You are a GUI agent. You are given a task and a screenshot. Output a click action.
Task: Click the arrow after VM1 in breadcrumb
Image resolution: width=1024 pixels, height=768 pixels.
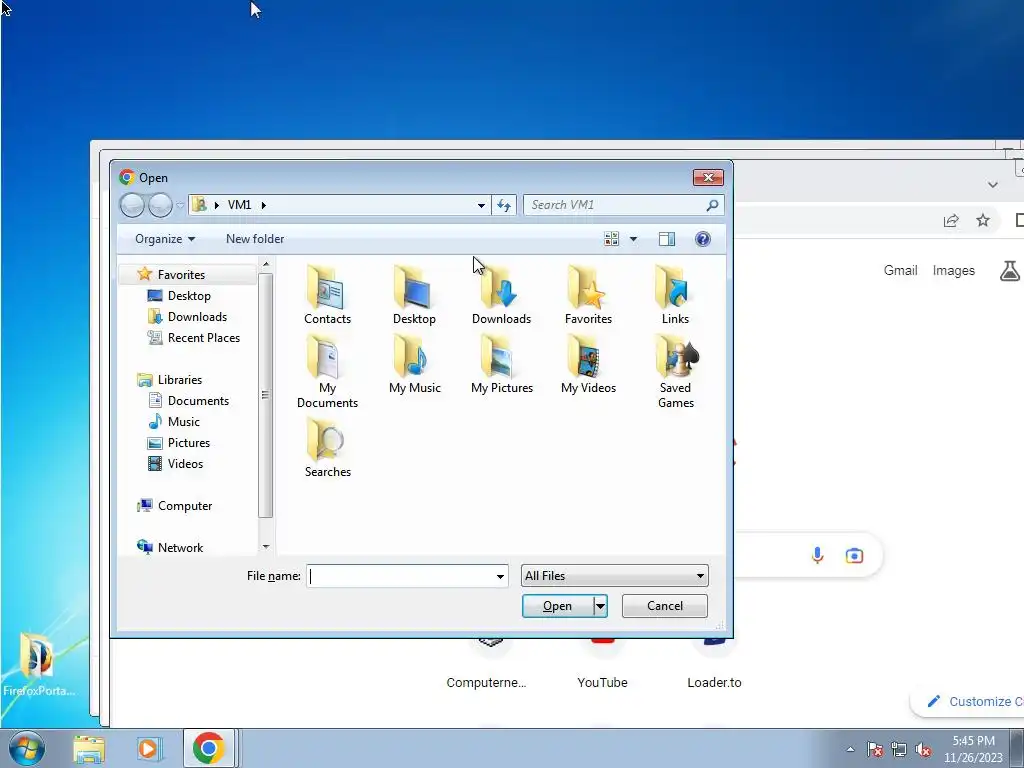coord(264,205)
